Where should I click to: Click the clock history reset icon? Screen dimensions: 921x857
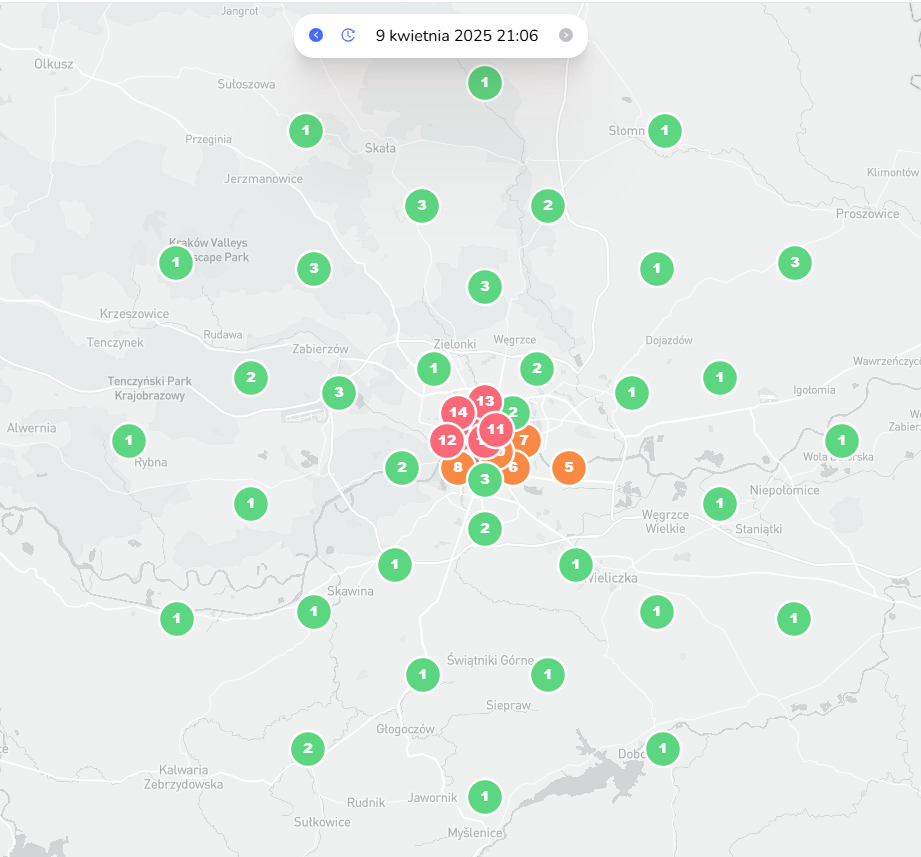(x=348, y=35)
